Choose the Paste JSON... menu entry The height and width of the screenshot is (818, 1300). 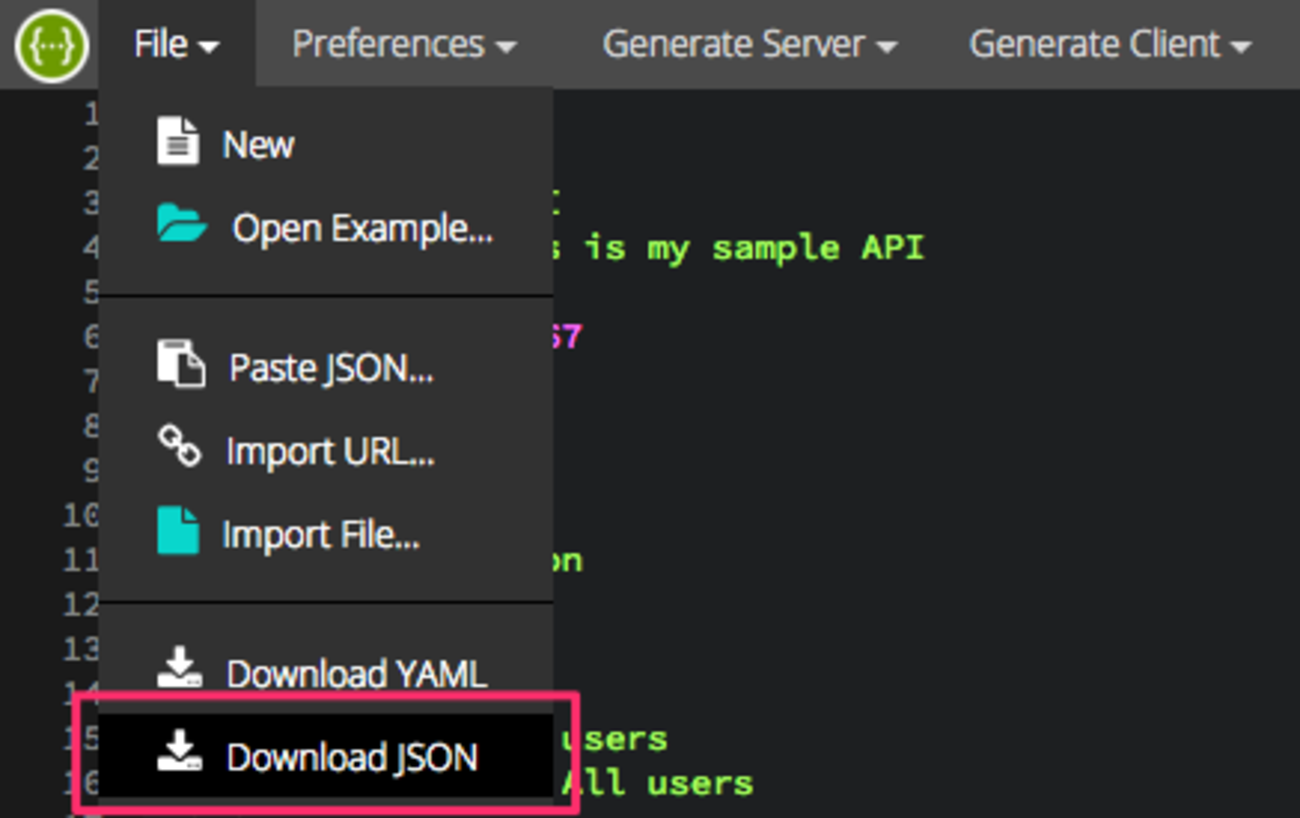[x=326, y=367]
